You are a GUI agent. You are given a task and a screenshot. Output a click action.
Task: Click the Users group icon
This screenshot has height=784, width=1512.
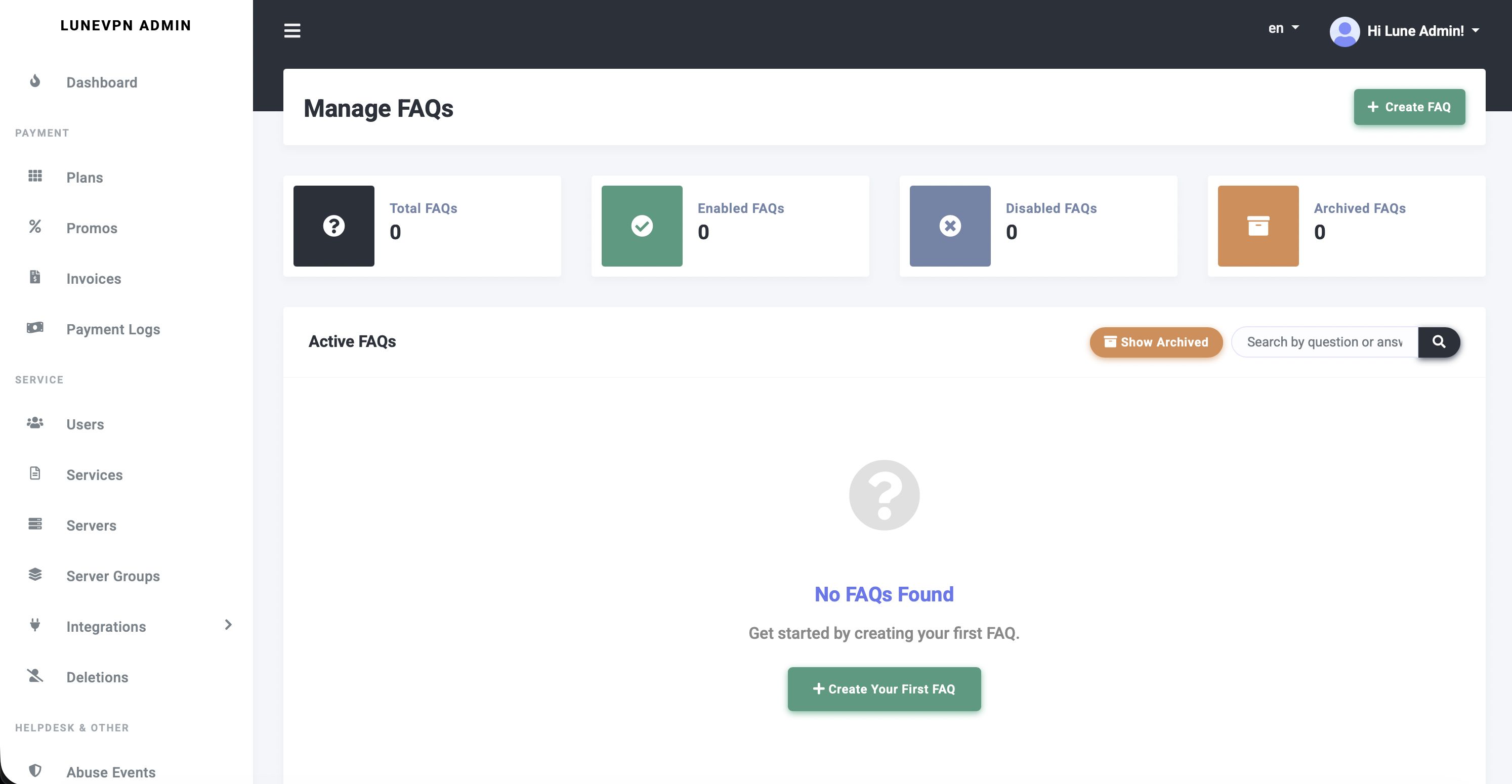click(35, 422)
